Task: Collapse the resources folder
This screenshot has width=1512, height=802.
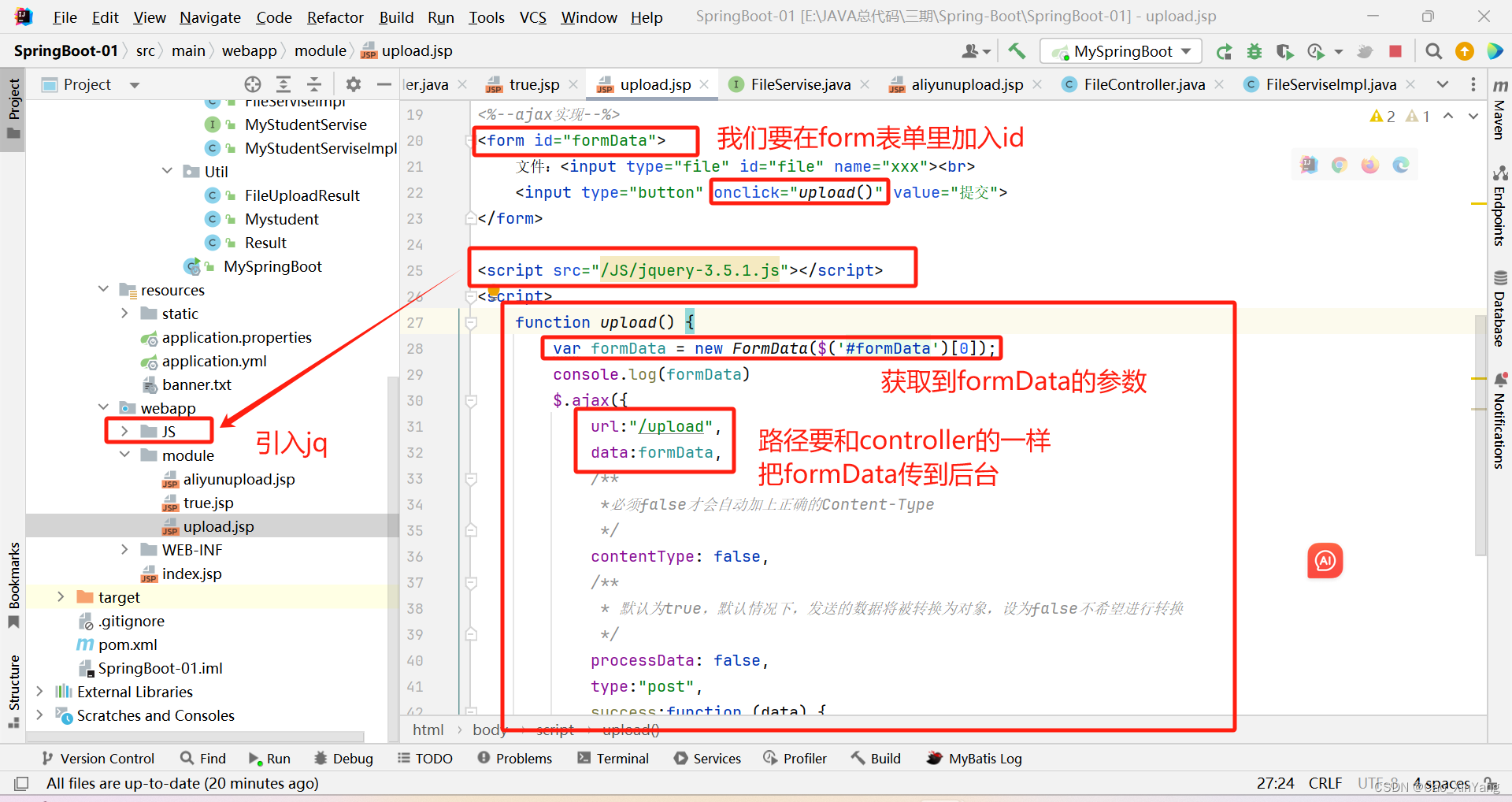Action: 103,289
